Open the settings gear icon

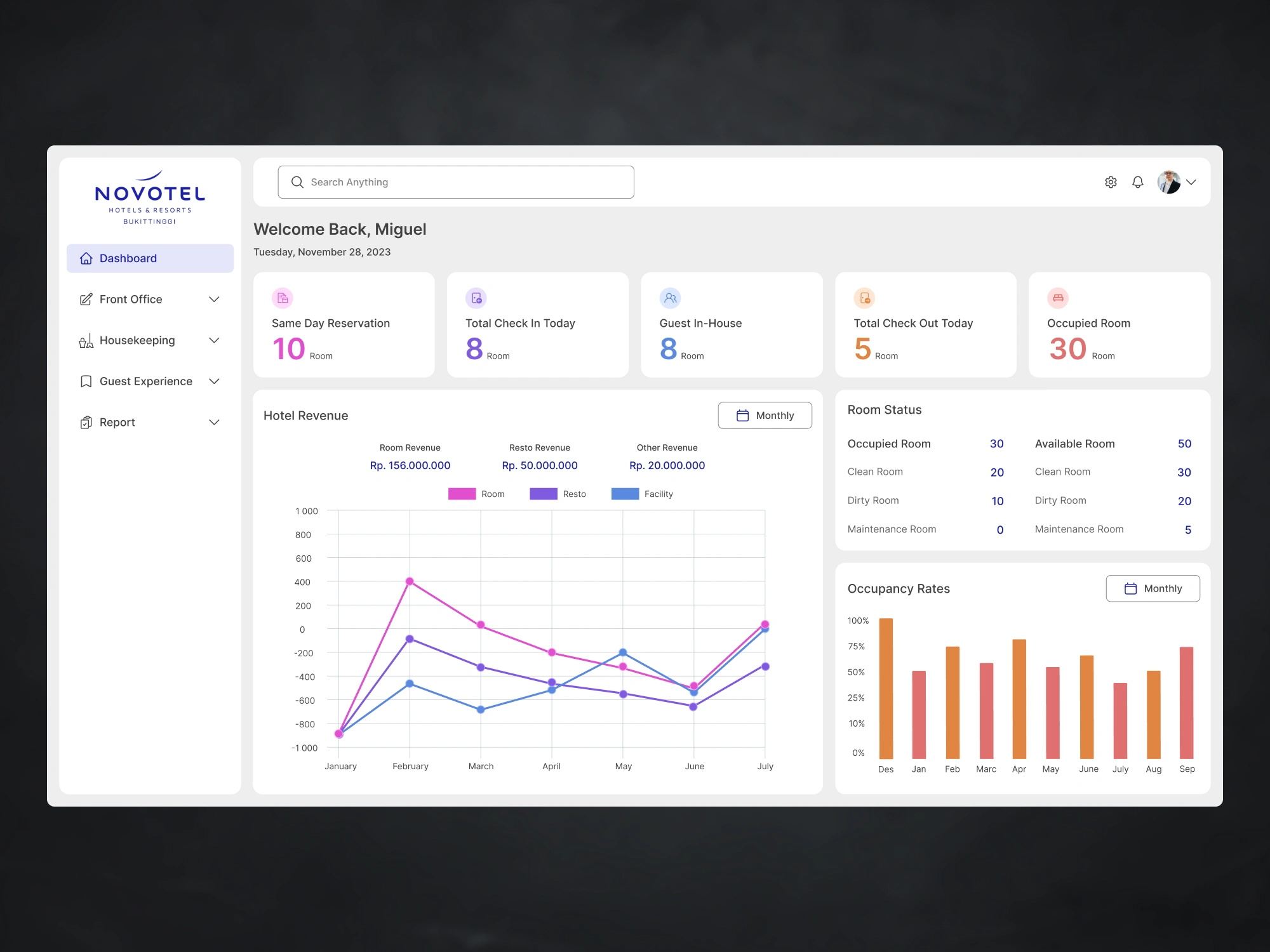(1111, 182)
